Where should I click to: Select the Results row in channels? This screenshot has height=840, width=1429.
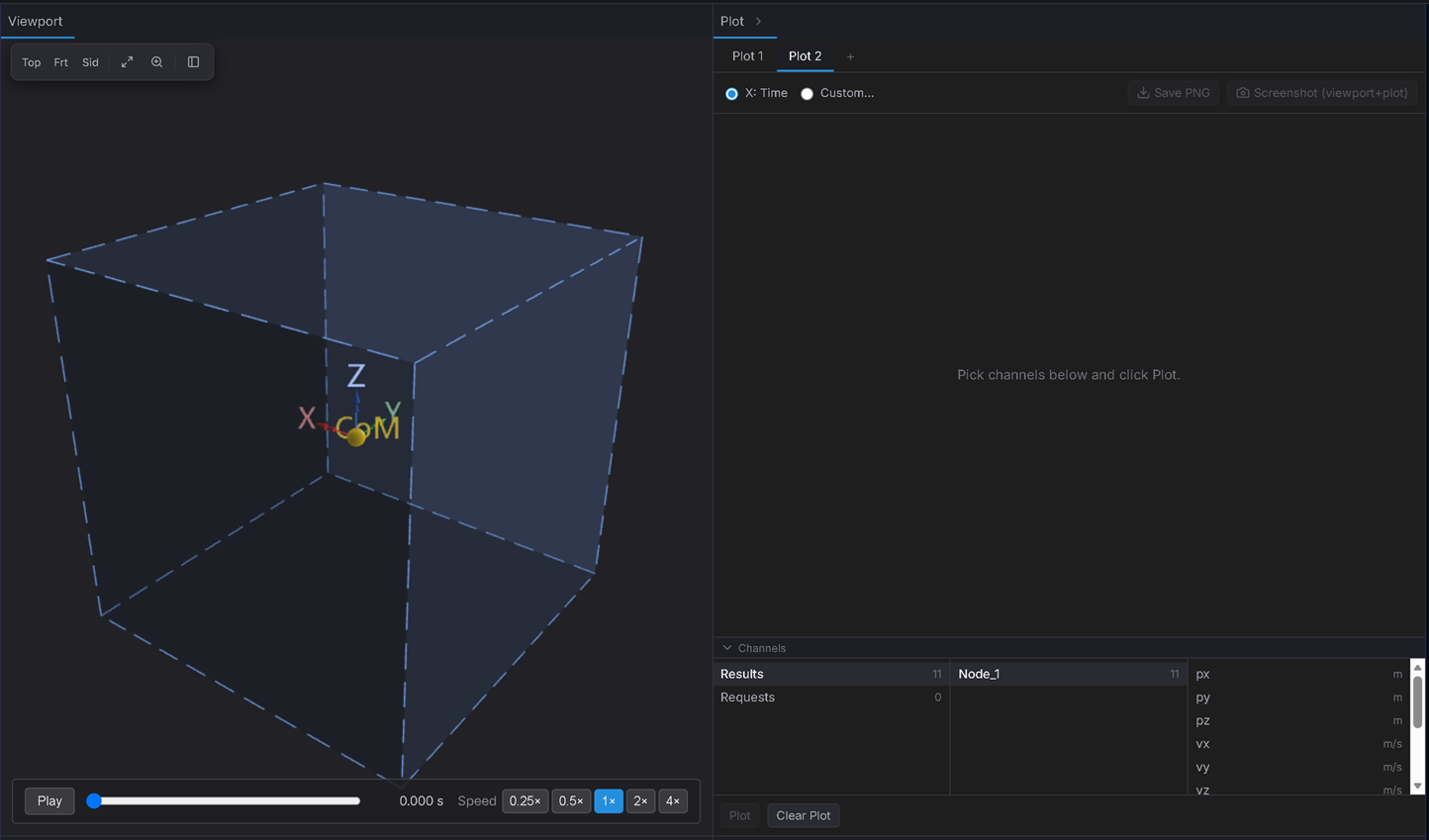tap(830, 674)
